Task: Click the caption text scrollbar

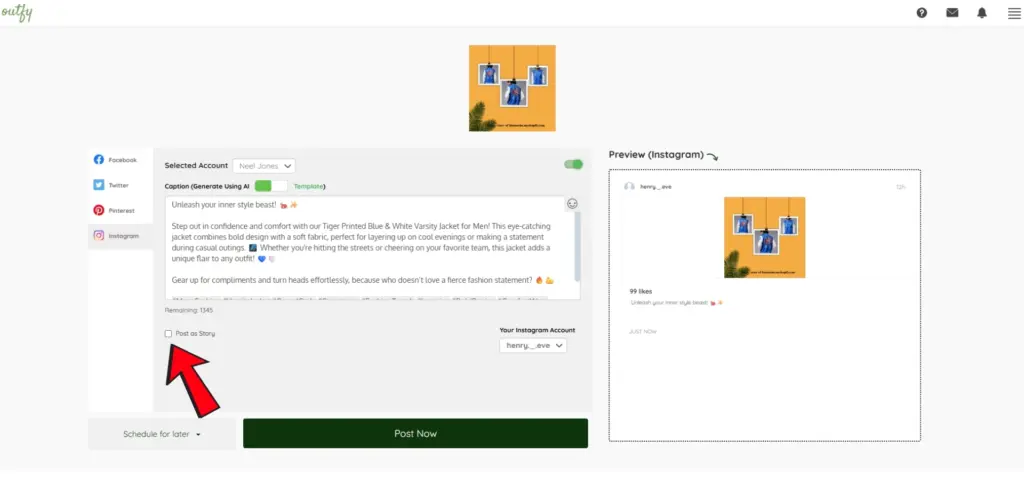Action: (578, 240)
